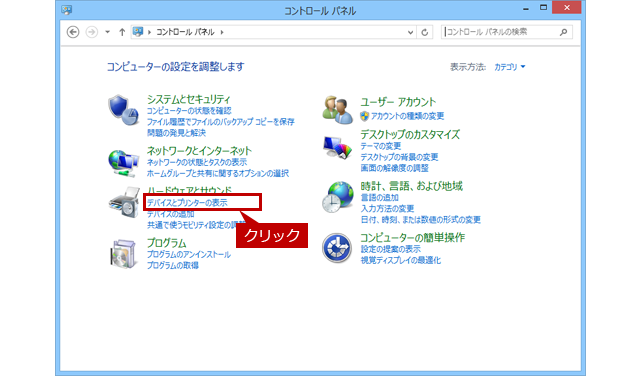Click デスクトップの背景の変更 link
Image resolution: width=640 pixels, height=376 pixels.
pyautogui.click(x=399, y=157)
